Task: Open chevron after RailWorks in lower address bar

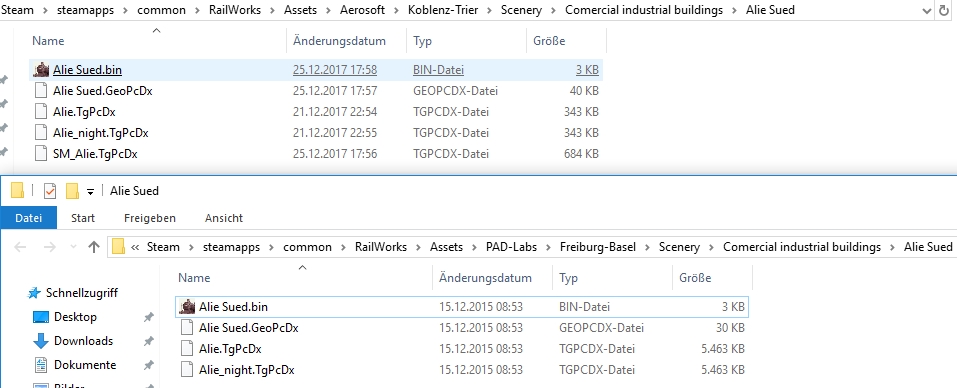Action: click(x=419, y=247)
